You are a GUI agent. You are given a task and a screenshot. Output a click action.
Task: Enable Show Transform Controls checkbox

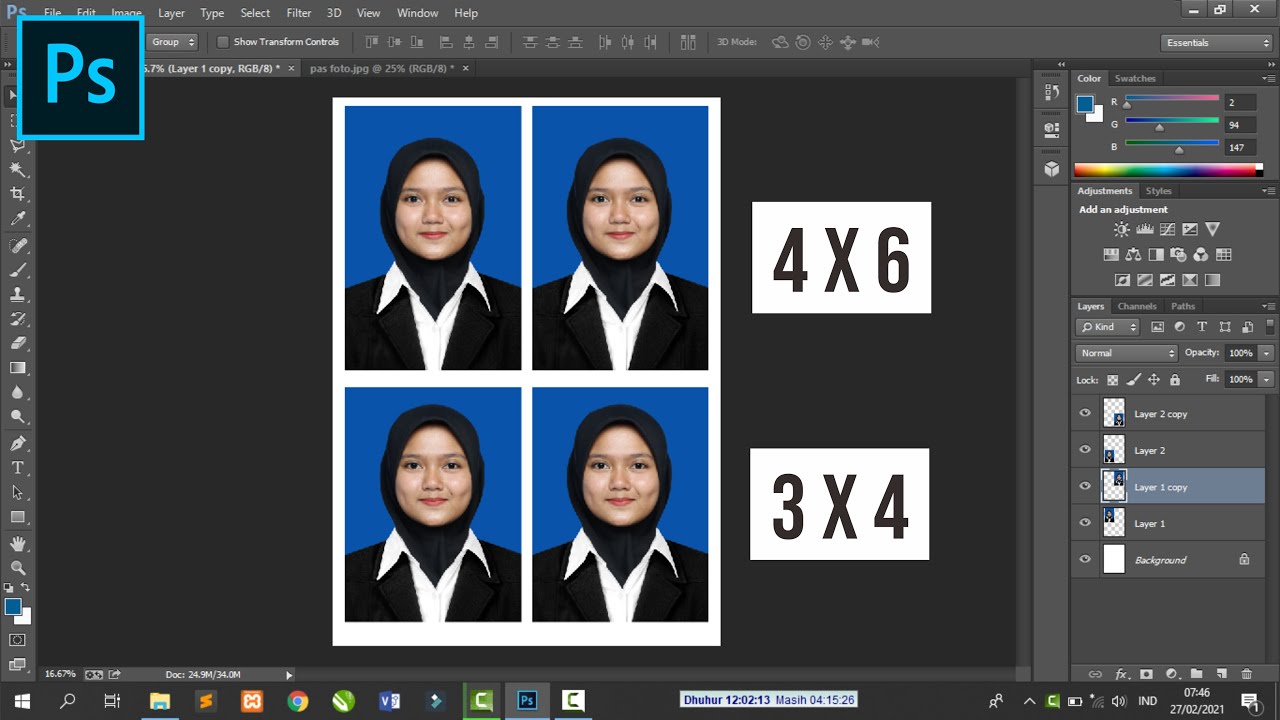(x=223, y=42)
